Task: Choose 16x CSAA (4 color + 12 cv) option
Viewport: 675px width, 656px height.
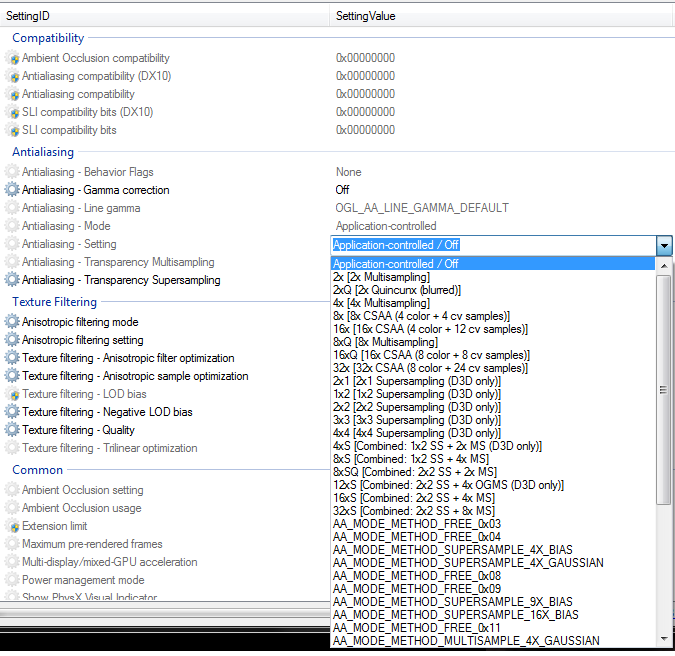Action: [493, 329]
